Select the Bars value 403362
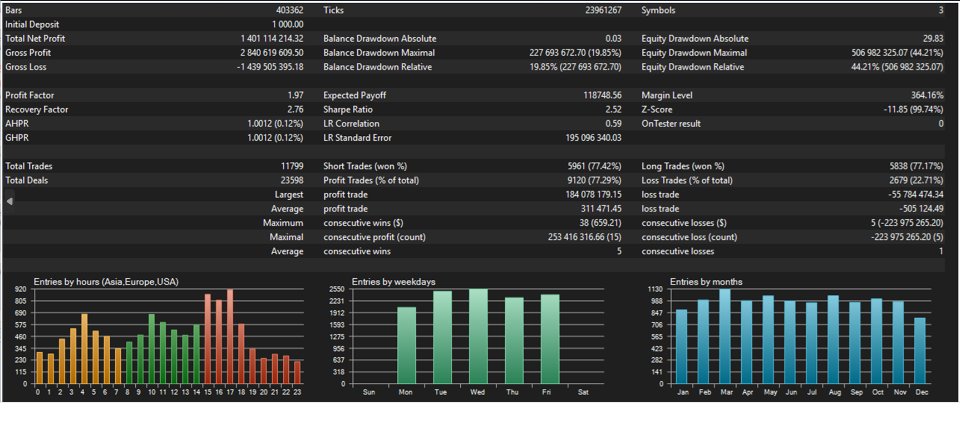The width and height of the screenshot is (960, 435). coord(290,10)
